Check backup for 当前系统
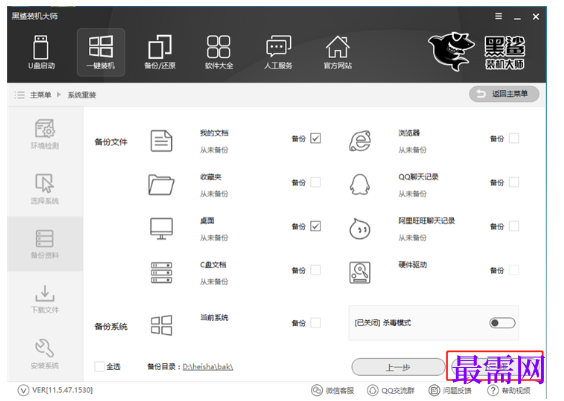This screenshot has height=401, width=564. point(315,323)
